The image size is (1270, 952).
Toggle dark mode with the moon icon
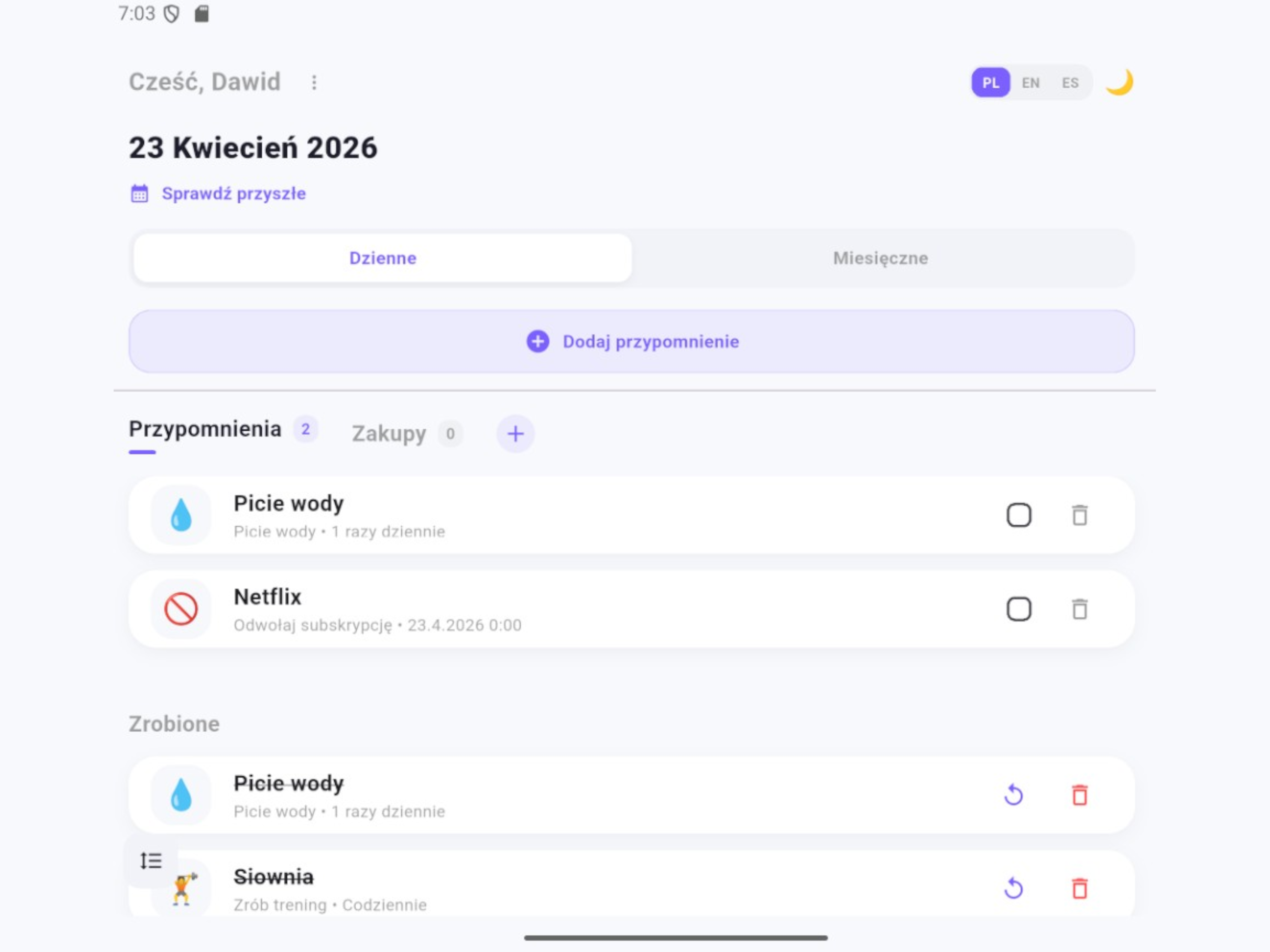(1119, 82)
